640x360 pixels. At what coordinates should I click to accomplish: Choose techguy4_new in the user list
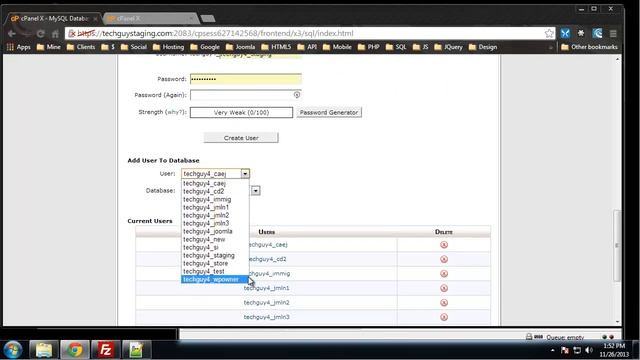pos(215,239)
